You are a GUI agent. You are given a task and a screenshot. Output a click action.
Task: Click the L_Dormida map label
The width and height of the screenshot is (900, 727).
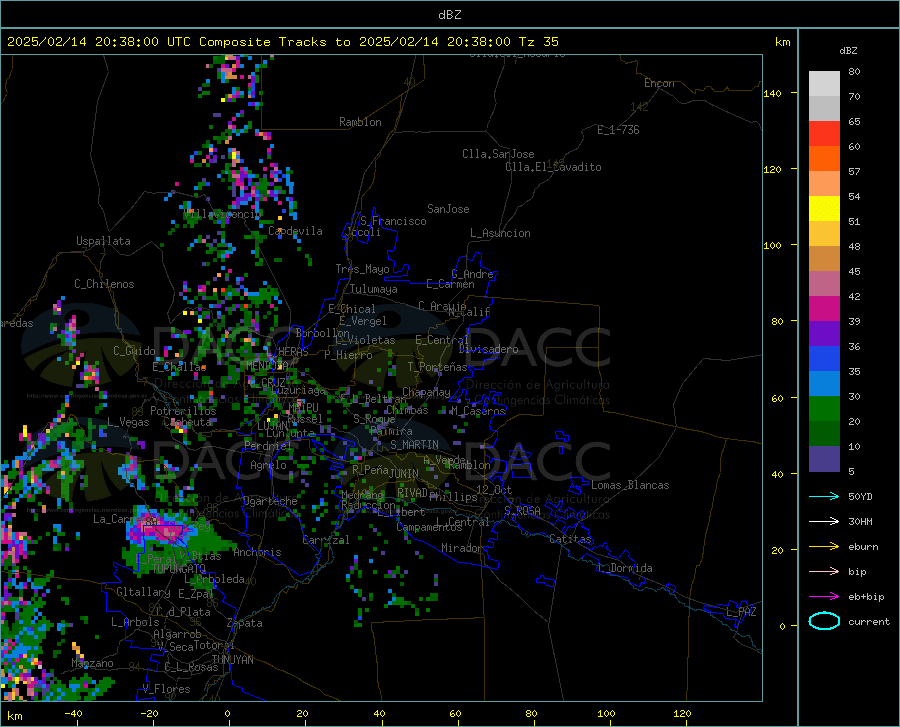(624, 568)
